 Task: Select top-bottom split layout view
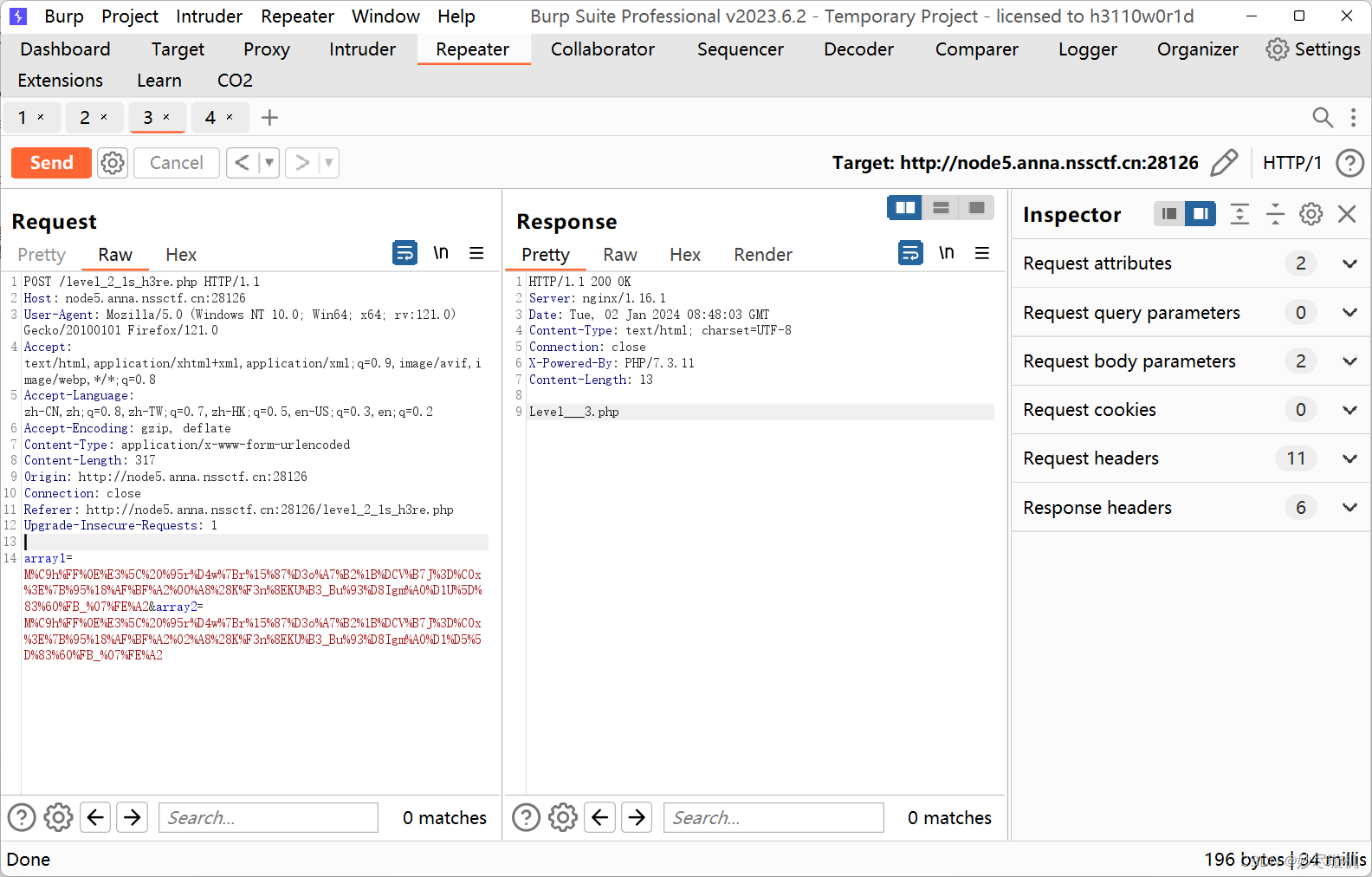click(941, 208)
